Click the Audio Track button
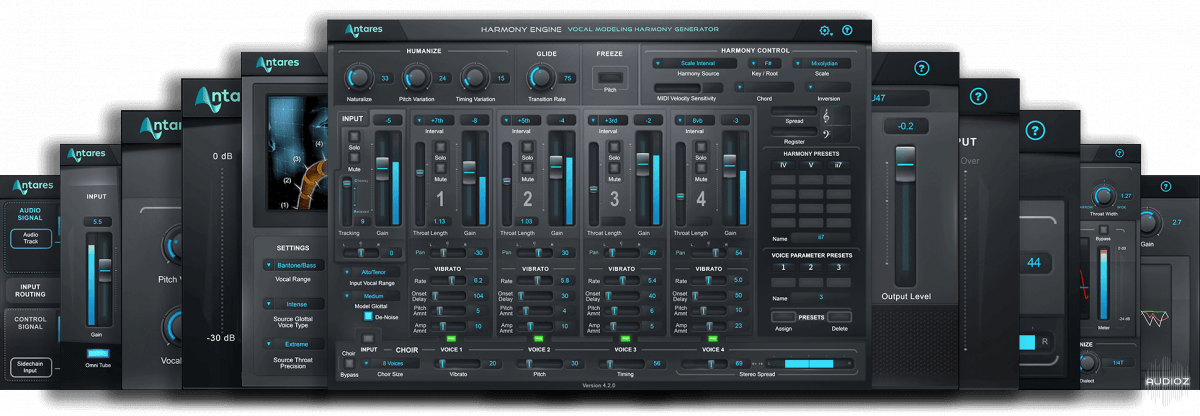 coord(29,238)
